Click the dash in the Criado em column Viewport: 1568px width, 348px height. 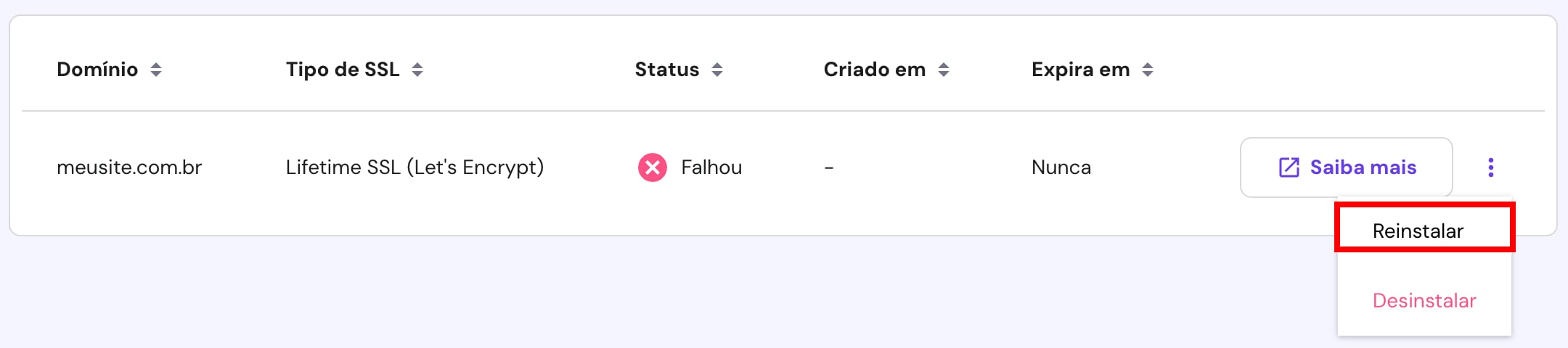(829, 167)
